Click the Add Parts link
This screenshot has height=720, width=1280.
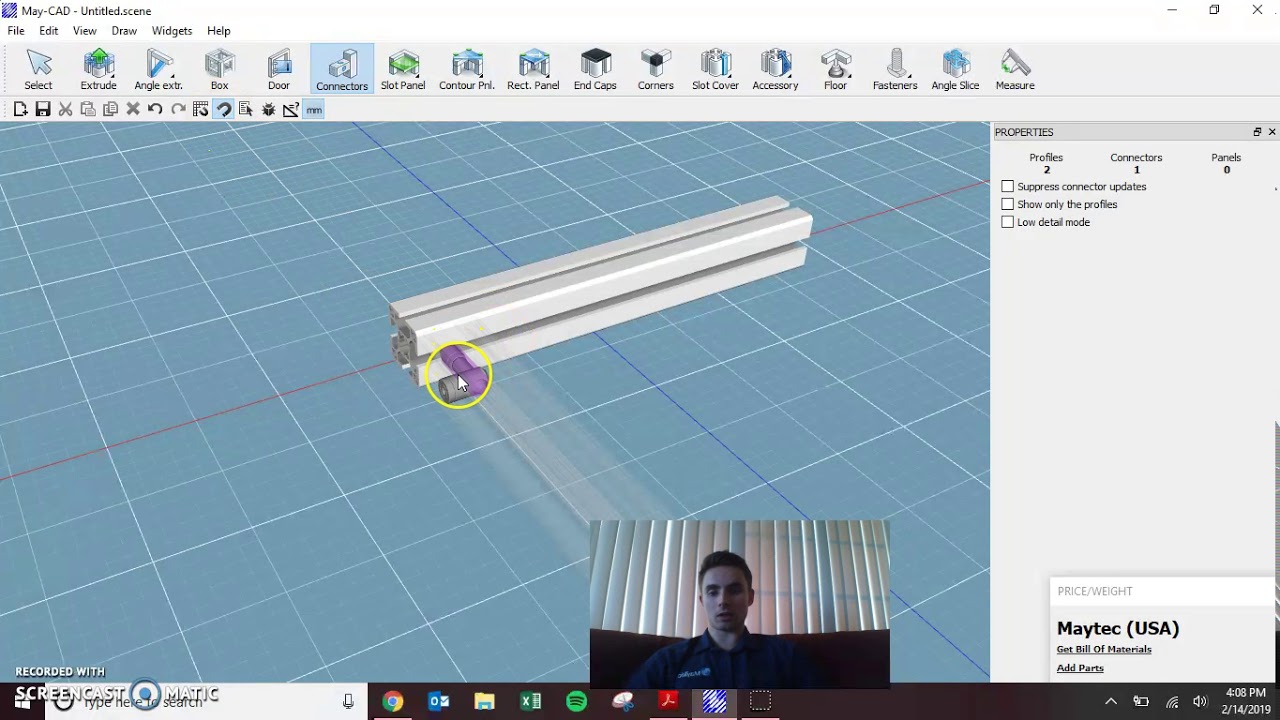pos(1080,668)
